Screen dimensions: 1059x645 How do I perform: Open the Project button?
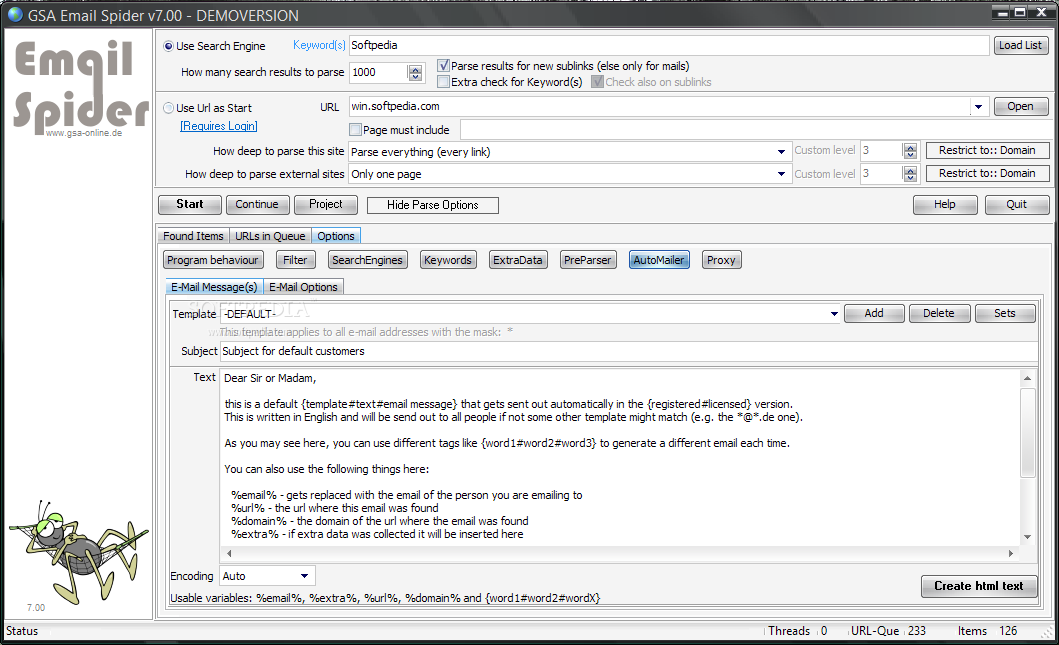tap(326, 205)
